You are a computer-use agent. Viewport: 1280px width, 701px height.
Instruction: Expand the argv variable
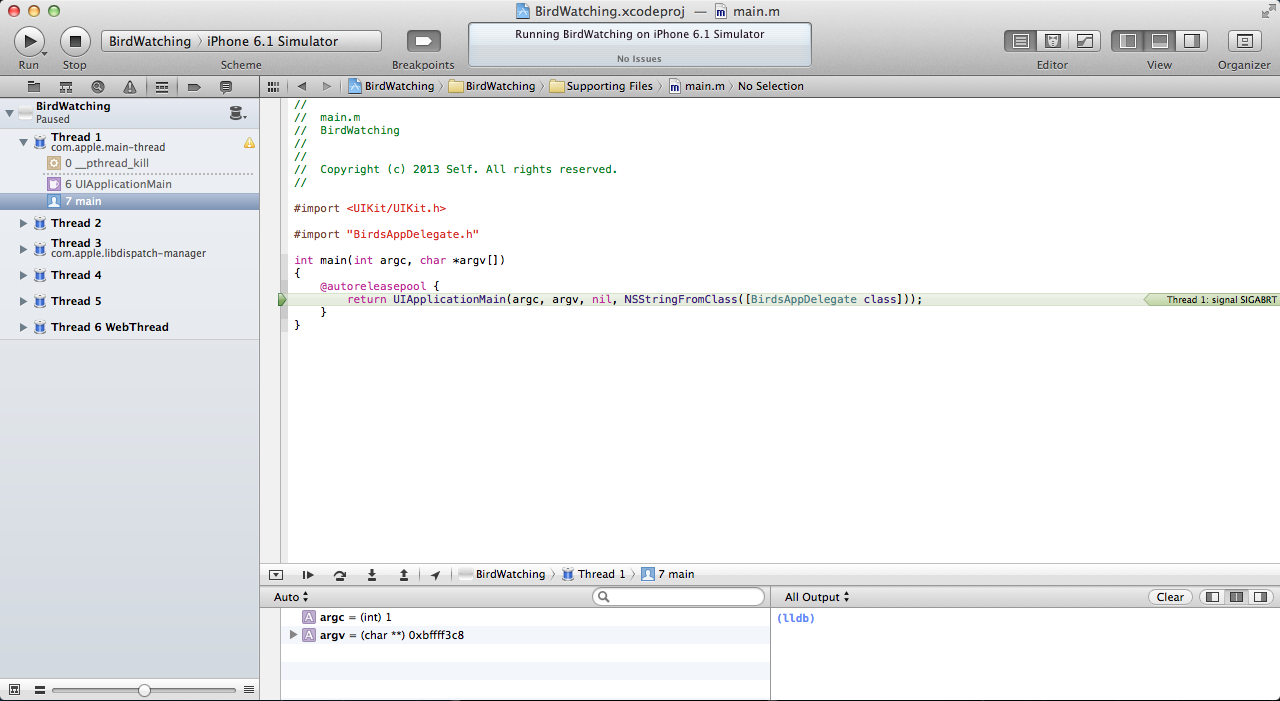(293, 635)
